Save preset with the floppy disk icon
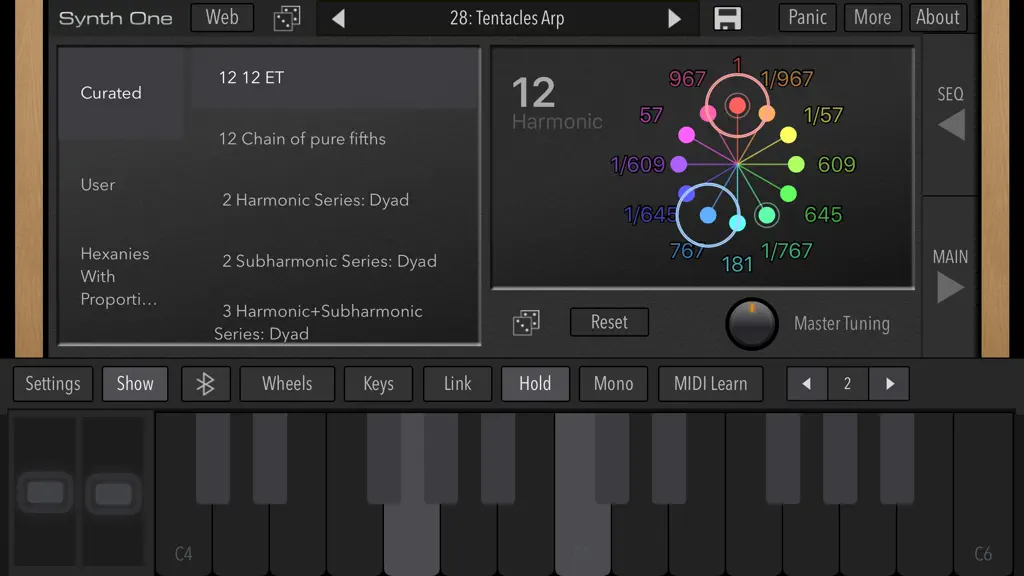Viewport: 1024px width, 576px height. pyautogui.click(x=727, y=18)
